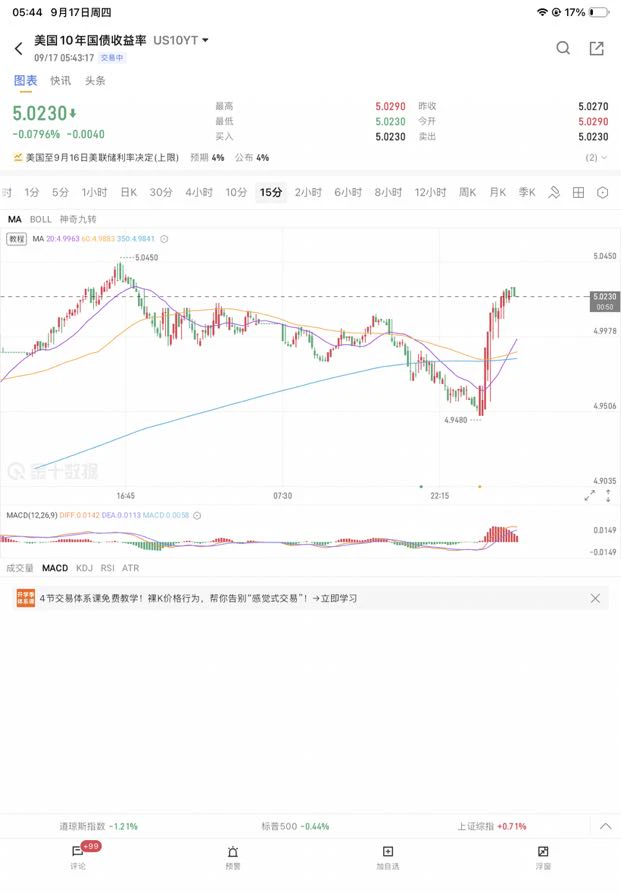Open the drawing tools pencil icon
Image resolution: width=621 pixels, height=894 pixels.
coord(554,193)
